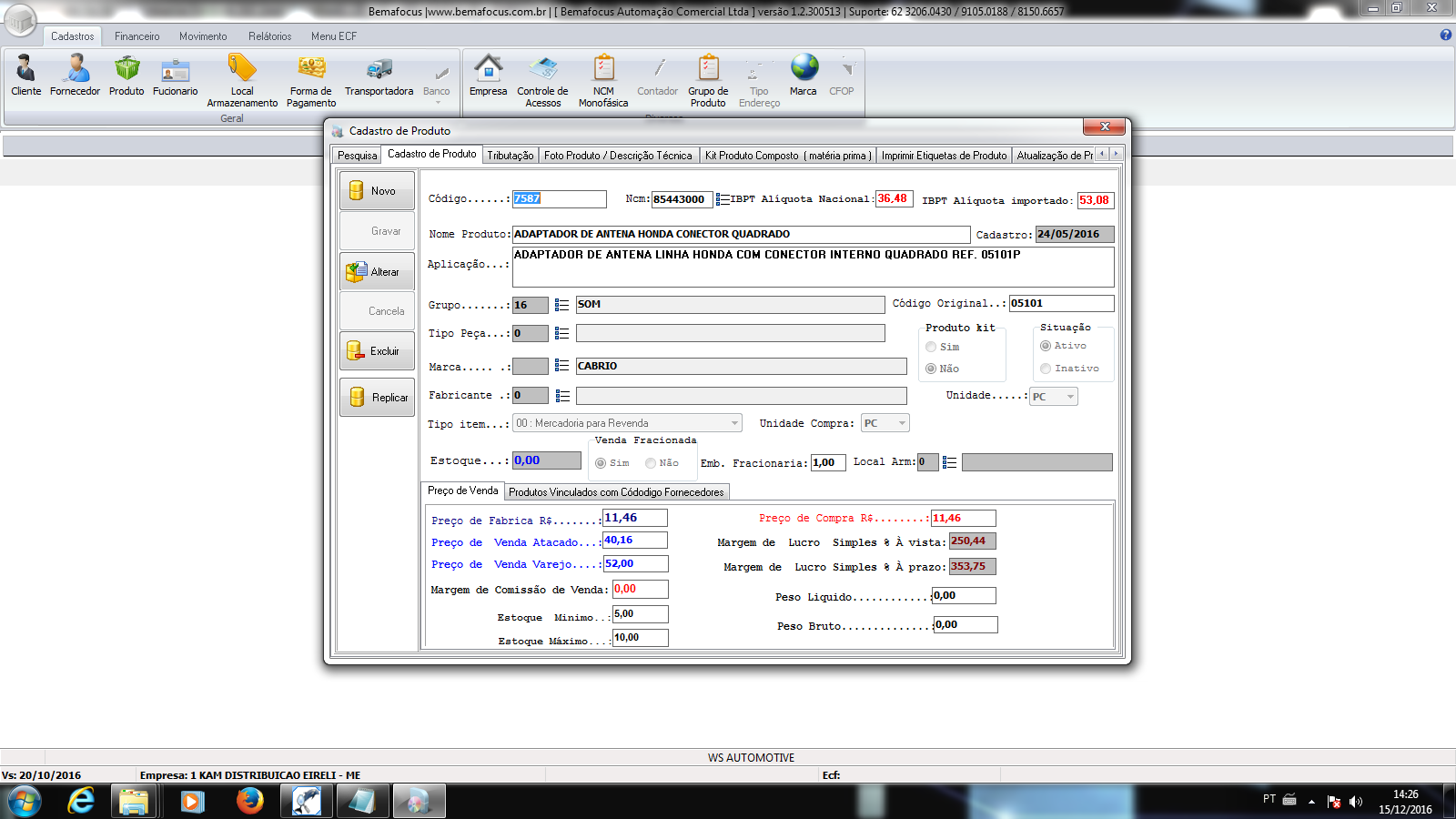Select Situação Inativo radio
This screenshot has width=1456, height=819.
(1046, 369)
